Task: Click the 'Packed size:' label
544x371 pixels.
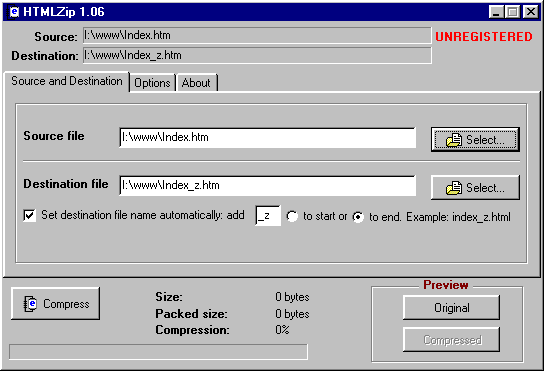Action: pyautogui.click(x=192, y=314)
